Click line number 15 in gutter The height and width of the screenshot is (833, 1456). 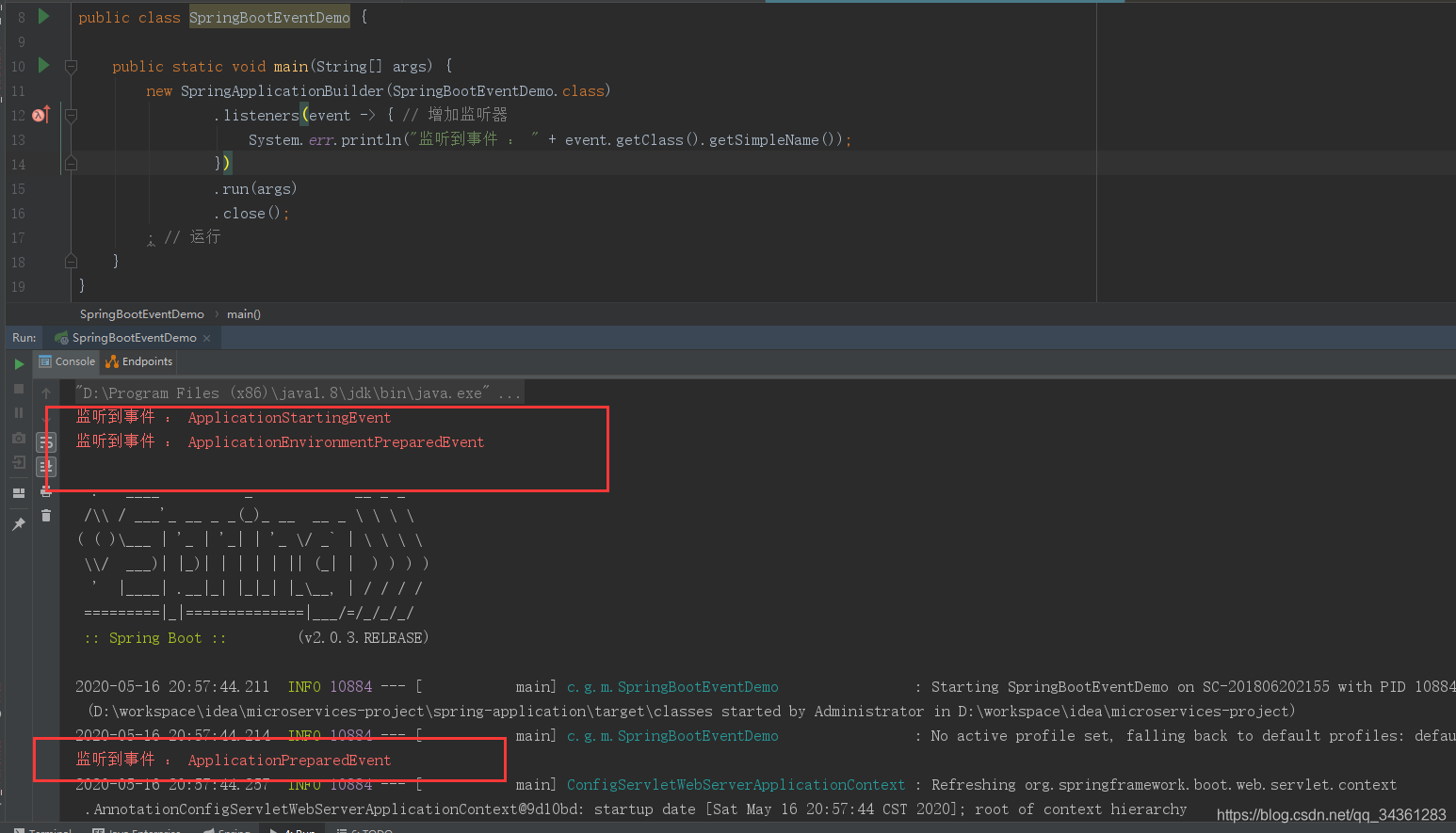(x=18, y=189)
